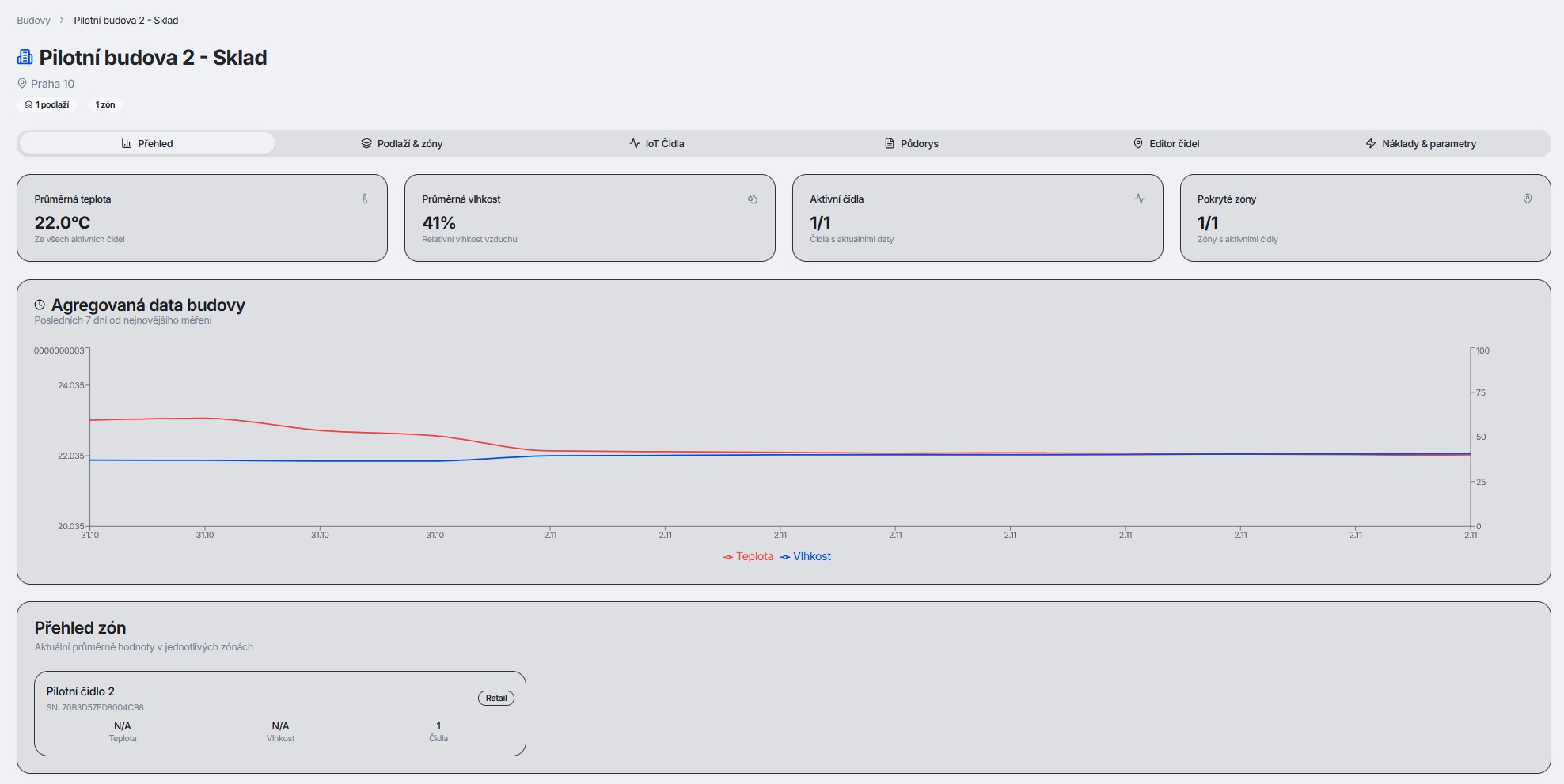1564x784 pixels.
Task: Switch to the IoT Čidla tab
Action: (657, 143)
